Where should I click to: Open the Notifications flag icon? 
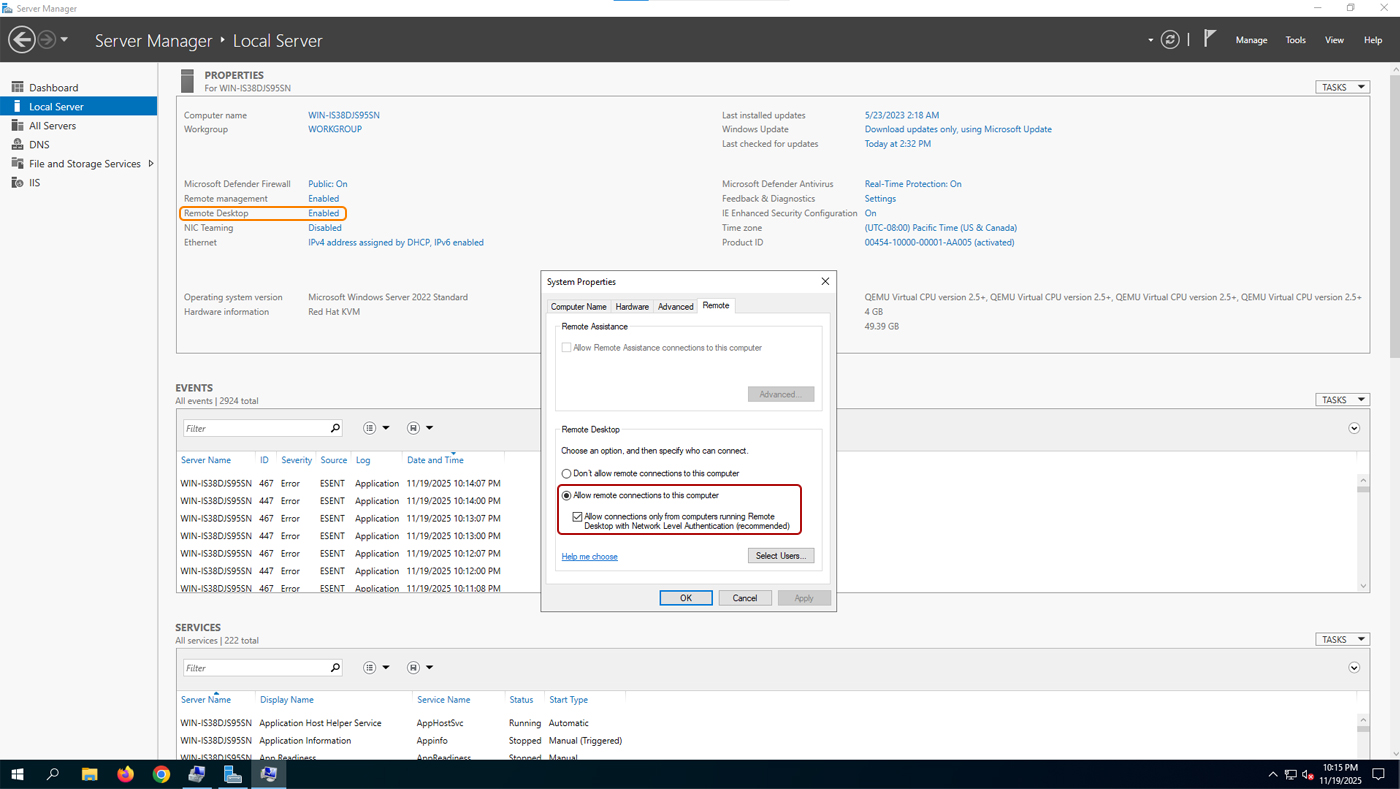[x=1208, y=39]
